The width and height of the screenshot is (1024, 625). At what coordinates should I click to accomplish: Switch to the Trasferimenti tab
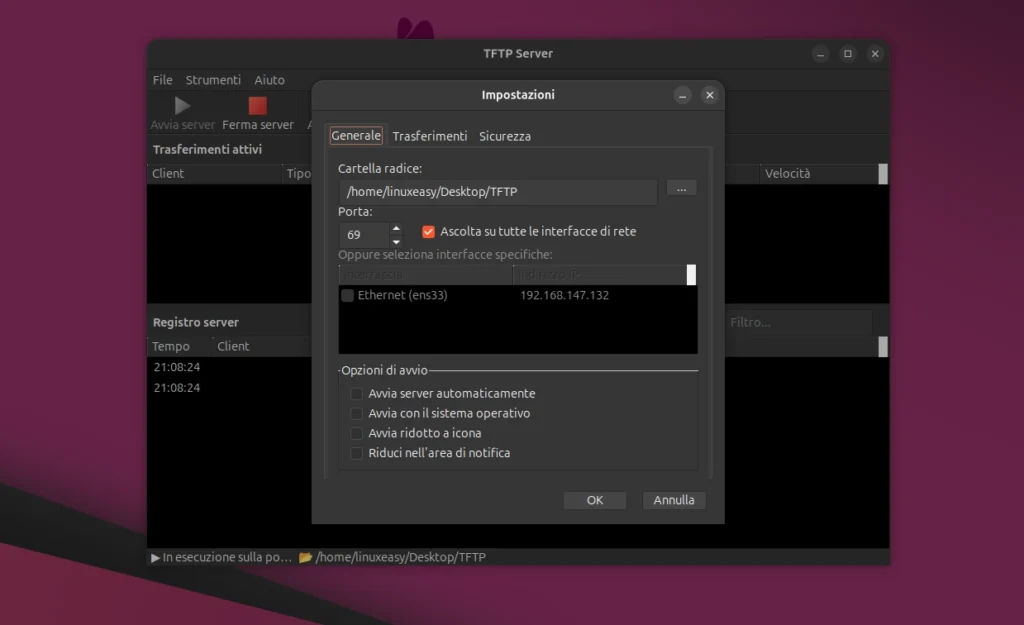pos(431,136)
